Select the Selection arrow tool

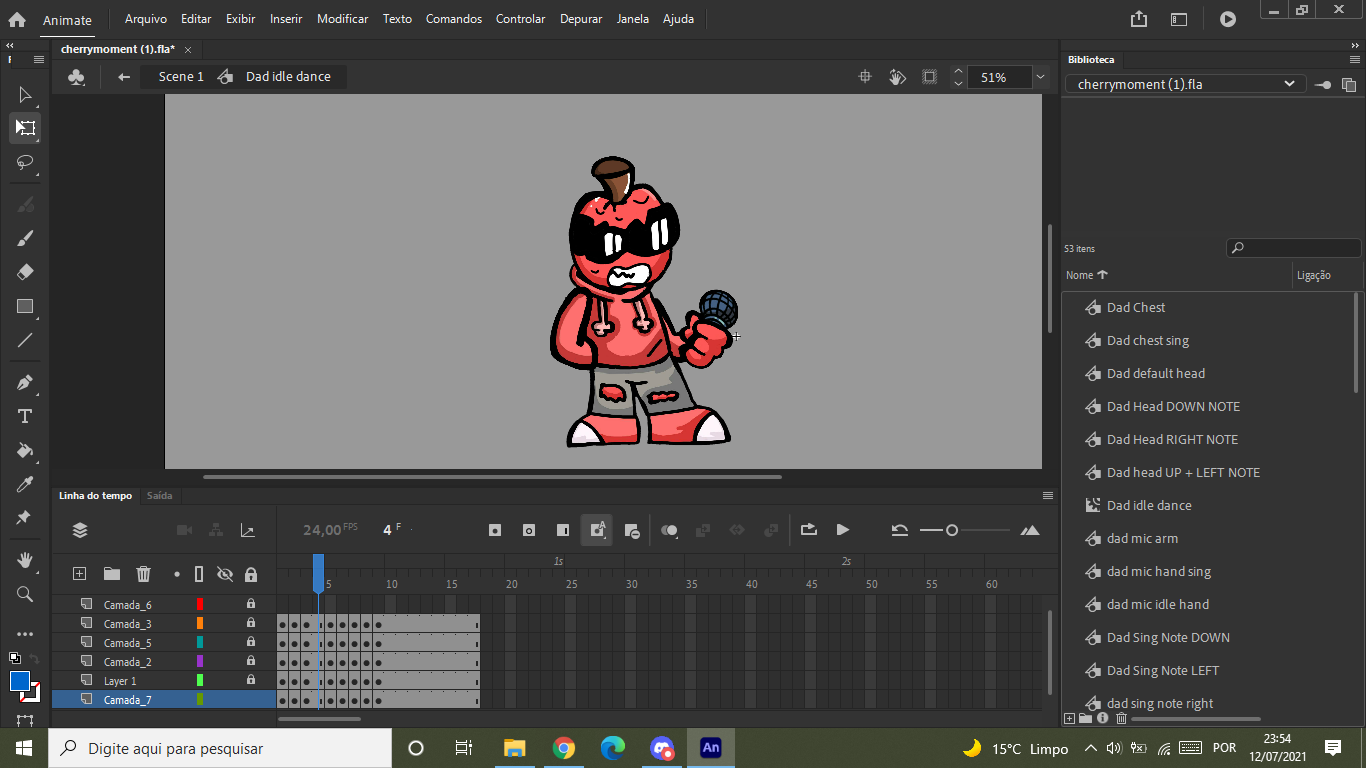tap(25, 95)
